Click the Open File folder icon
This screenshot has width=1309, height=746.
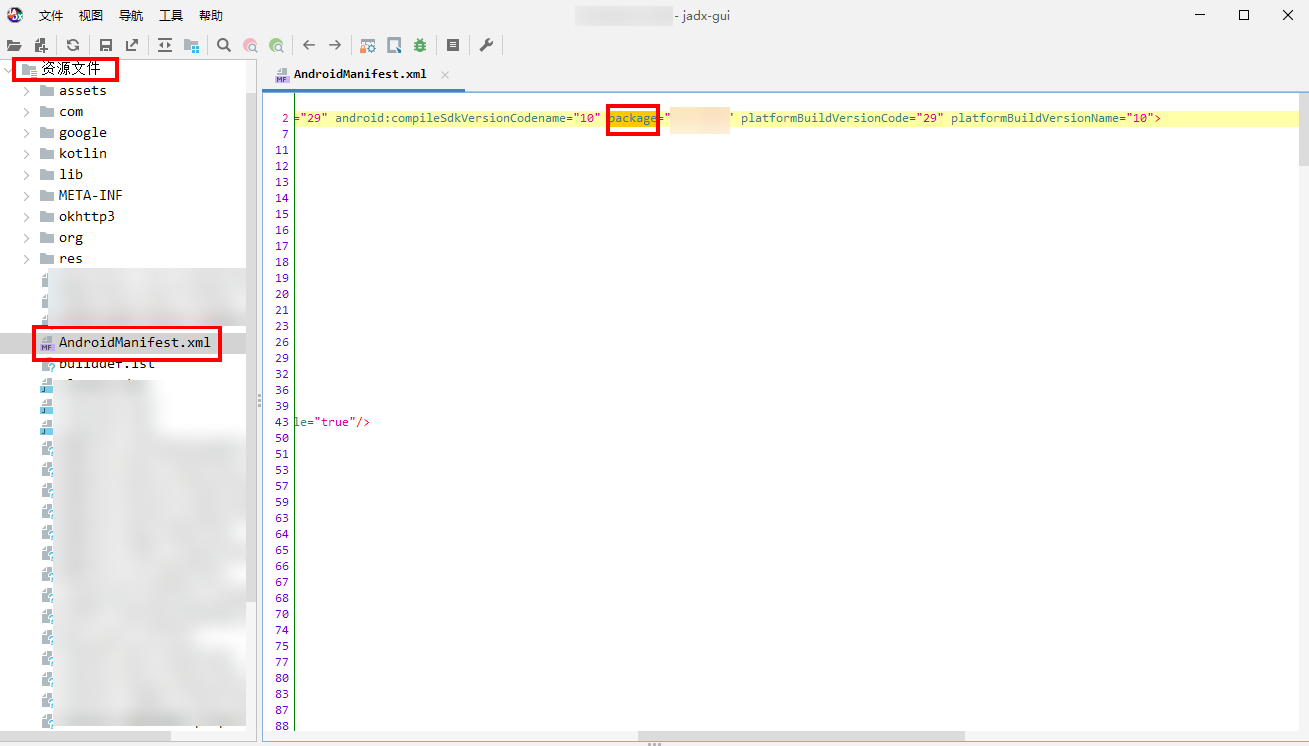14,45
